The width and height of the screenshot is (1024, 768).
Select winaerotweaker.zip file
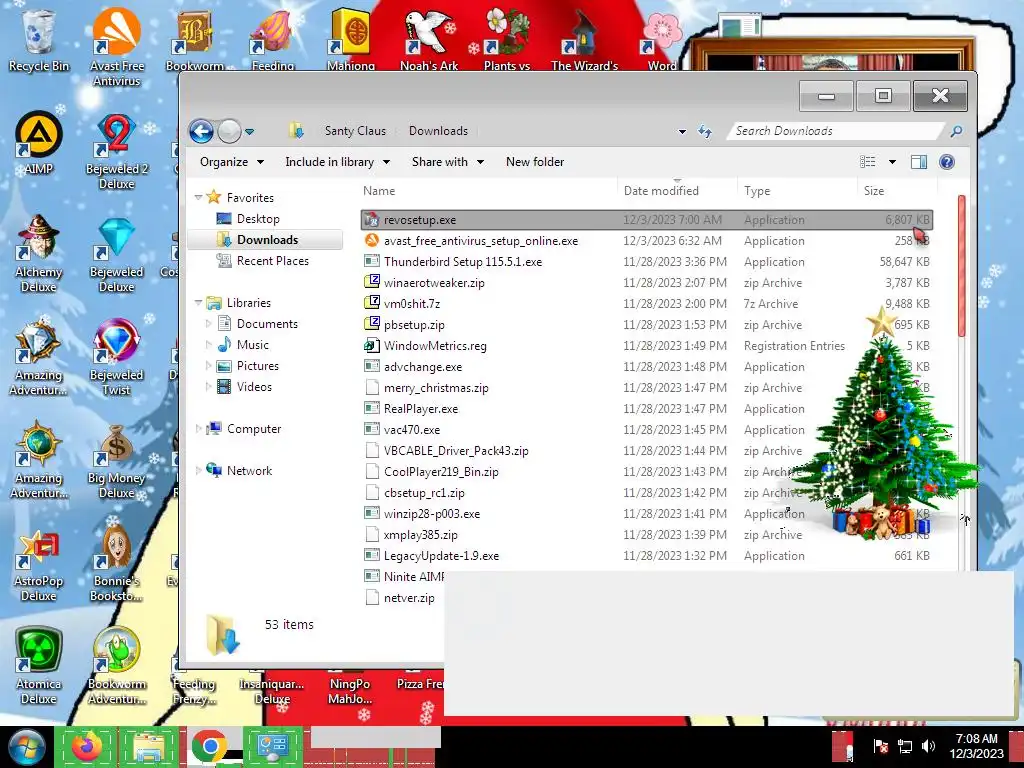647,282
